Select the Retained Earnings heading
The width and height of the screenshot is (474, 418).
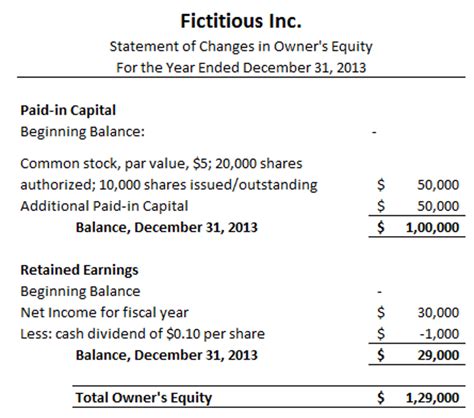(x=79, y=270)
